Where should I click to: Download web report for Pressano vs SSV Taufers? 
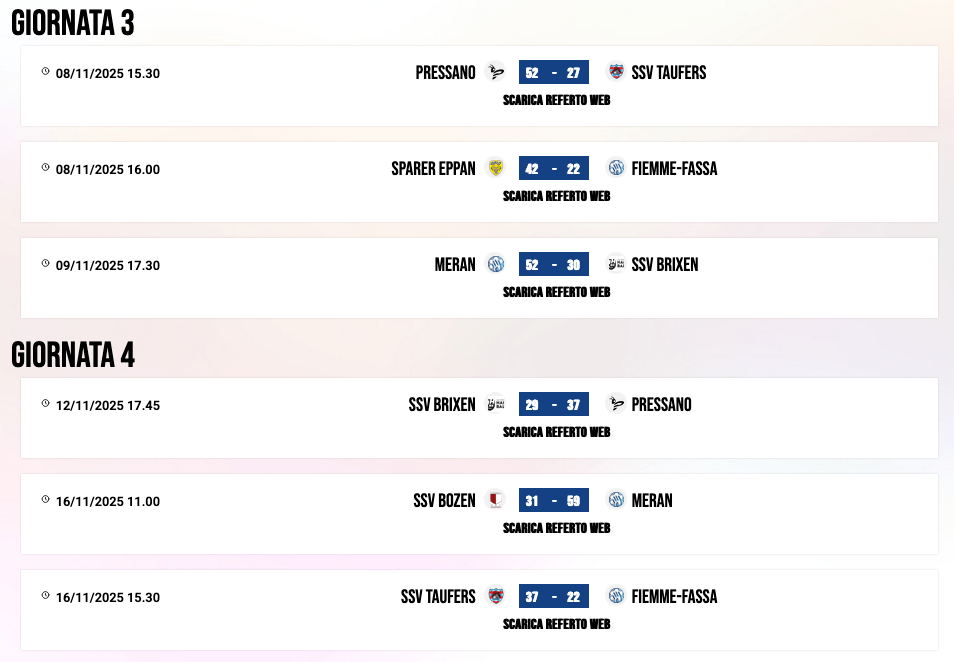556,100
